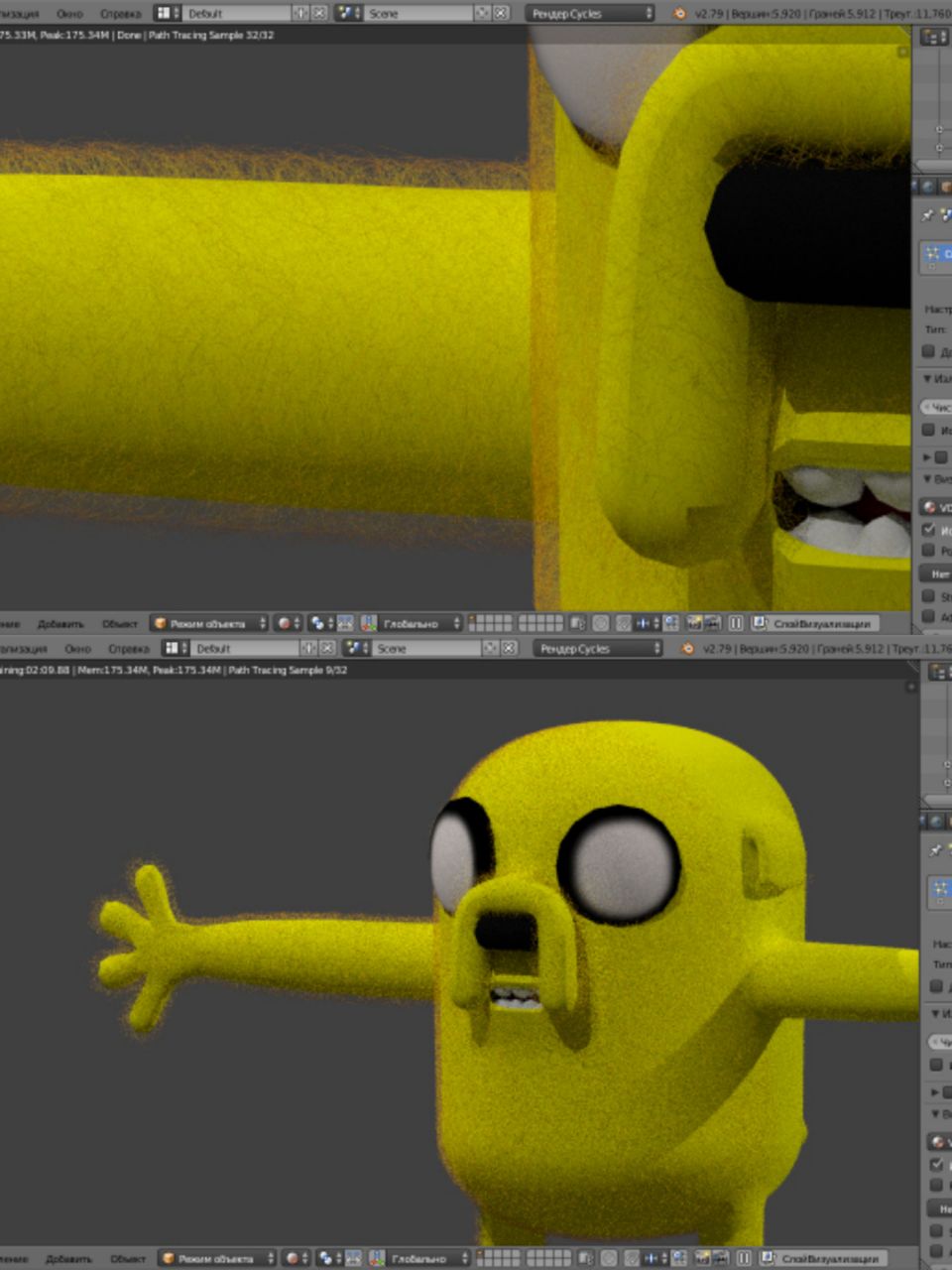This screenshot has width=952, height=1270.
Task: Delete the Default screen layout in the lower window
Action: point(327,648)
